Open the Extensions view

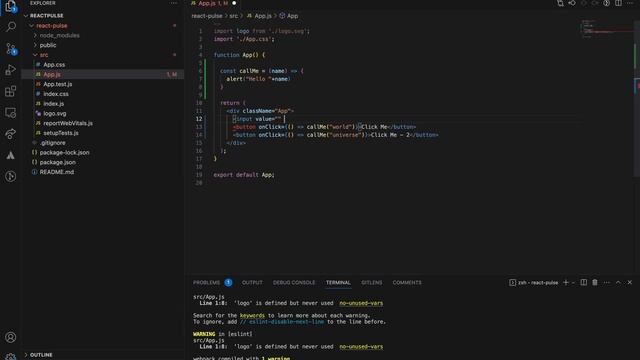(11, 91)
